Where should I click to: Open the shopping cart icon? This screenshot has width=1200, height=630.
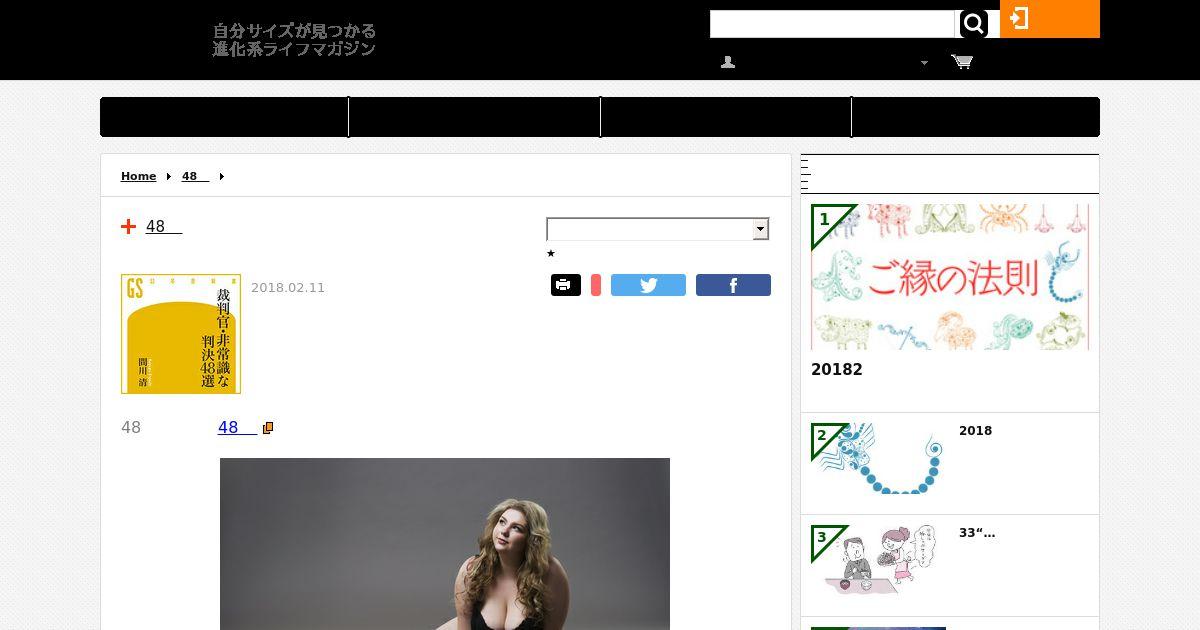pyautogui.click(x=962, y=62)
